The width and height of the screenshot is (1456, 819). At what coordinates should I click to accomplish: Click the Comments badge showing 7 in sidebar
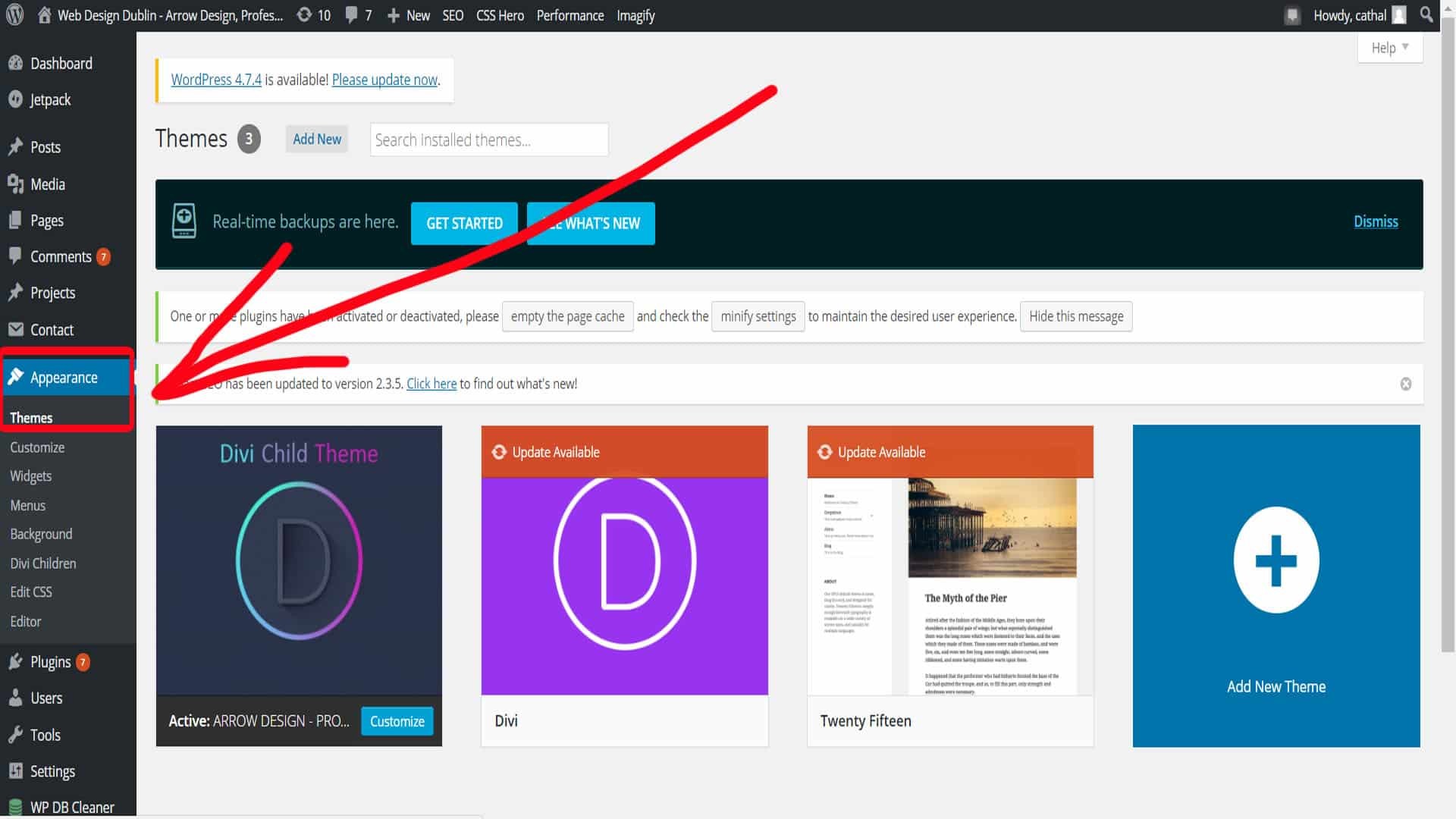click(x=103, y=257)
